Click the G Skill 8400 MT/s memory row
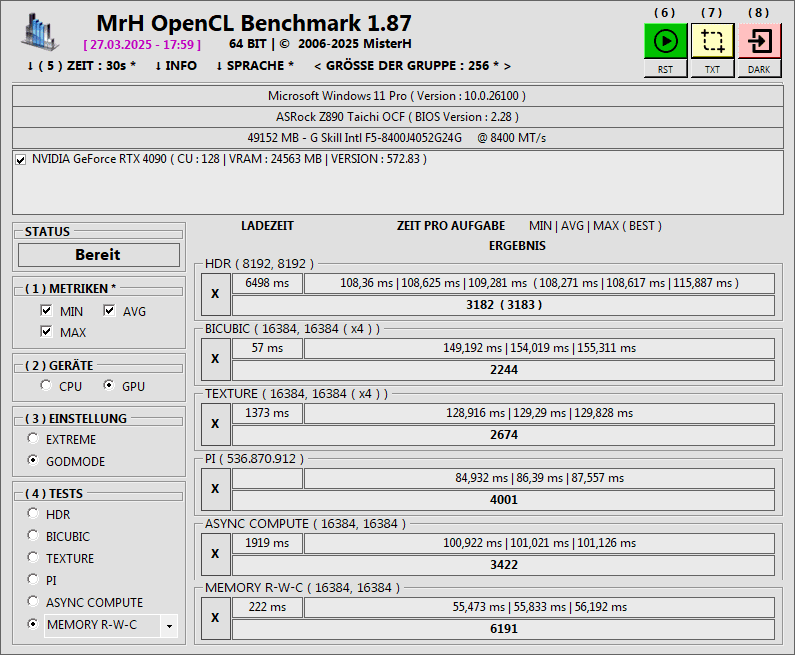The height and width of the screenshot is (655, 795). (398, 138)
